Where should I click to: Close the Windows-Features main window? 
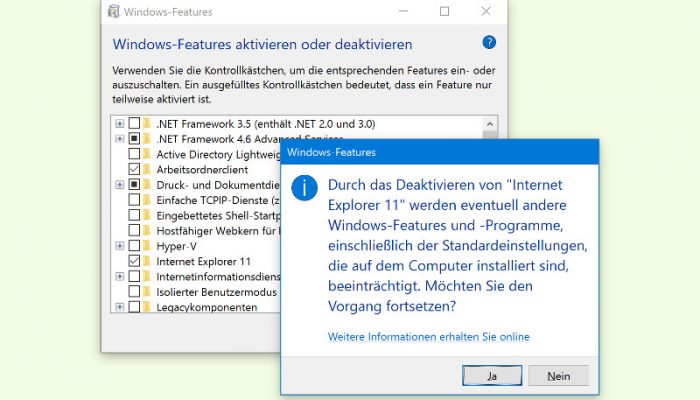point(486,11)
